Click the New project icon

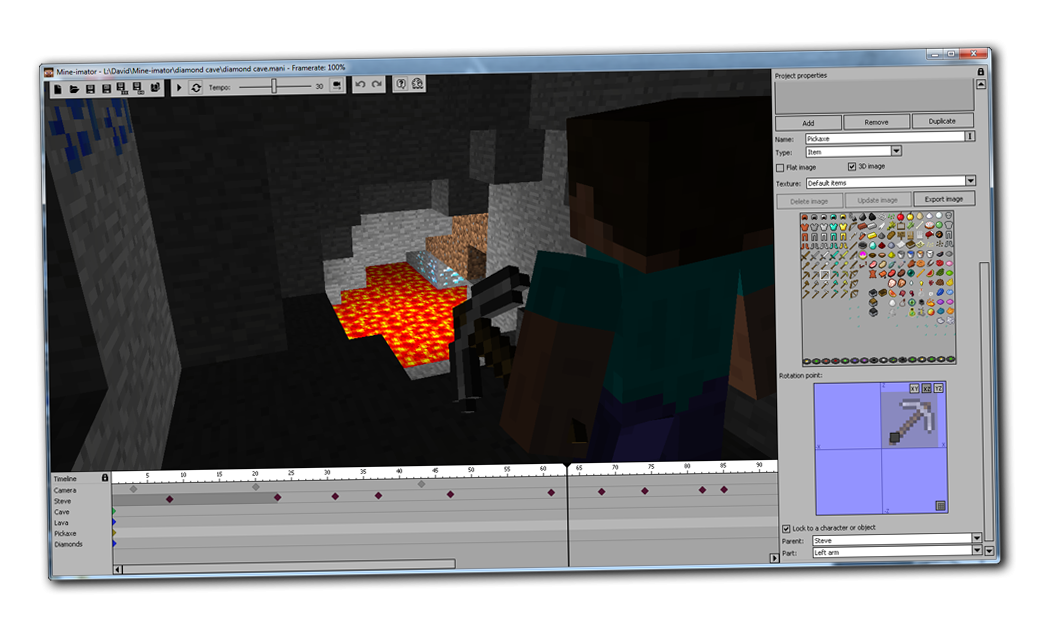tap(58, 89)
